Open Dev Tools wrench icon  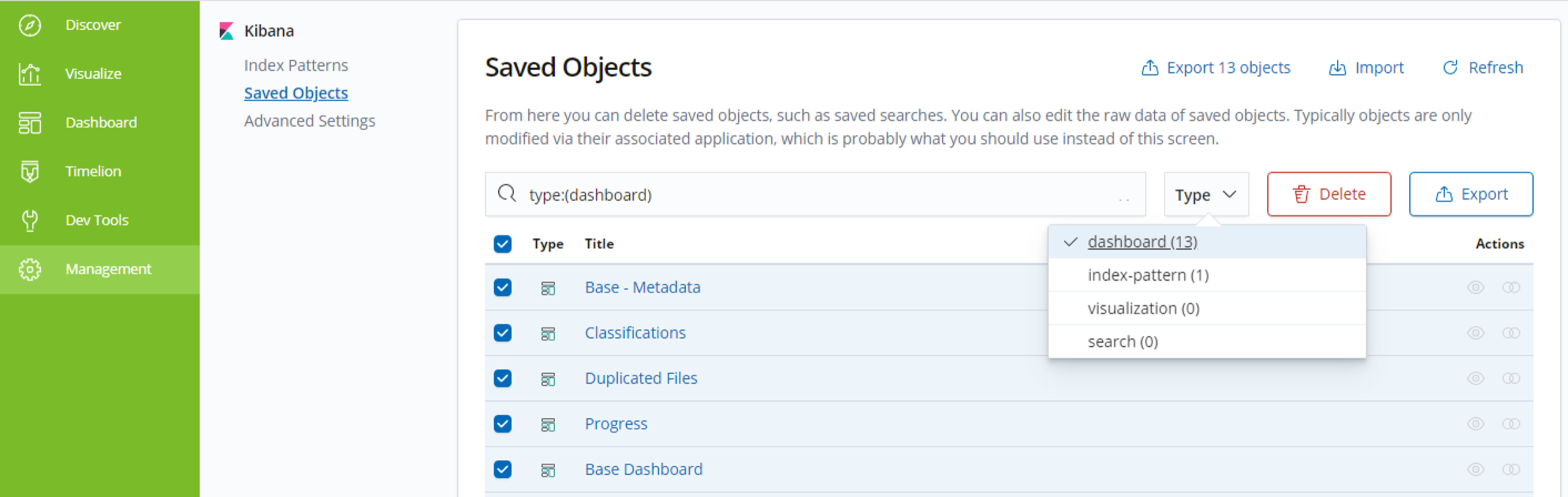(29, 220)
